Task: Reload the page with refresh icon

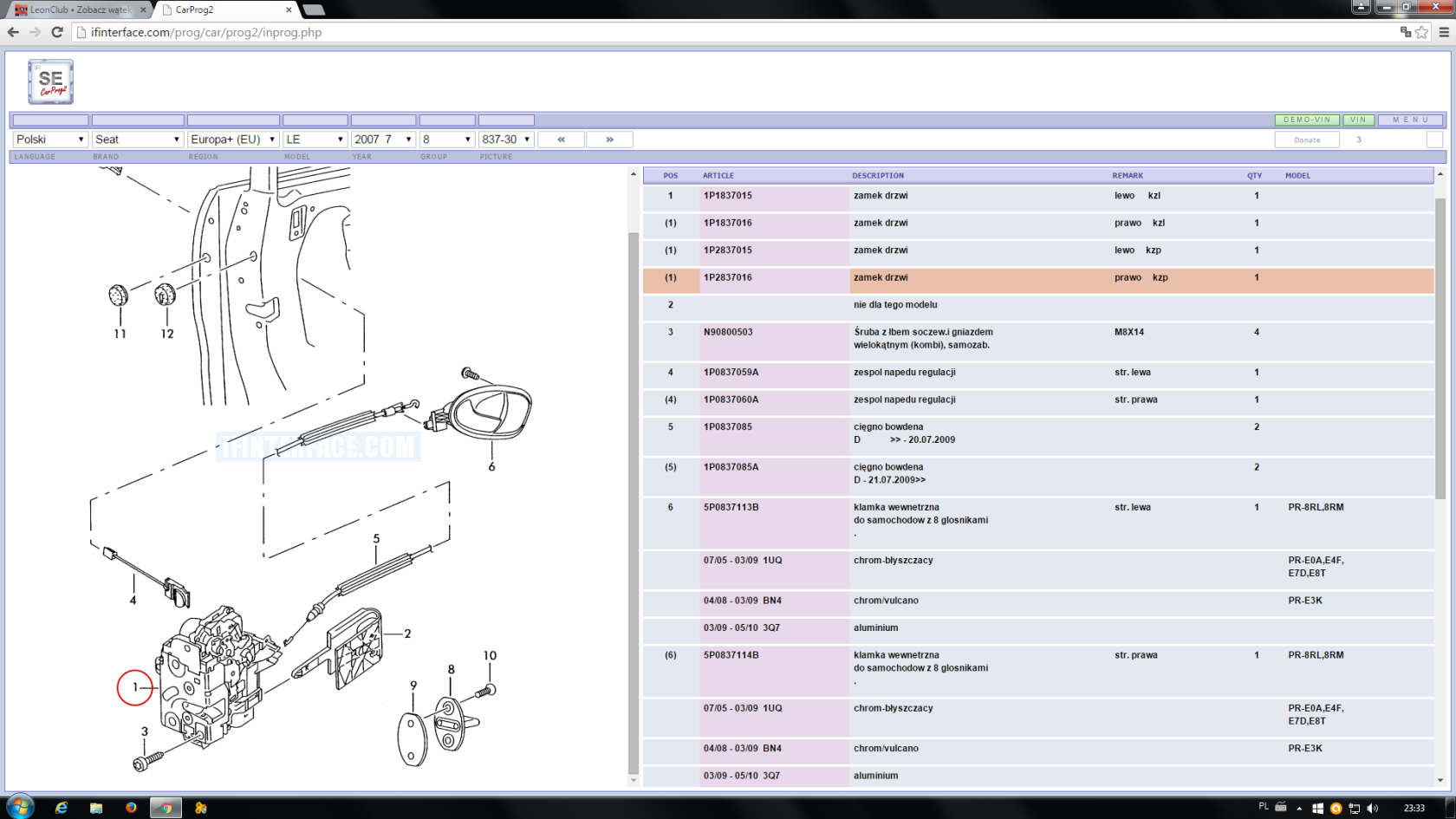Action: click(x=57, y=32)
